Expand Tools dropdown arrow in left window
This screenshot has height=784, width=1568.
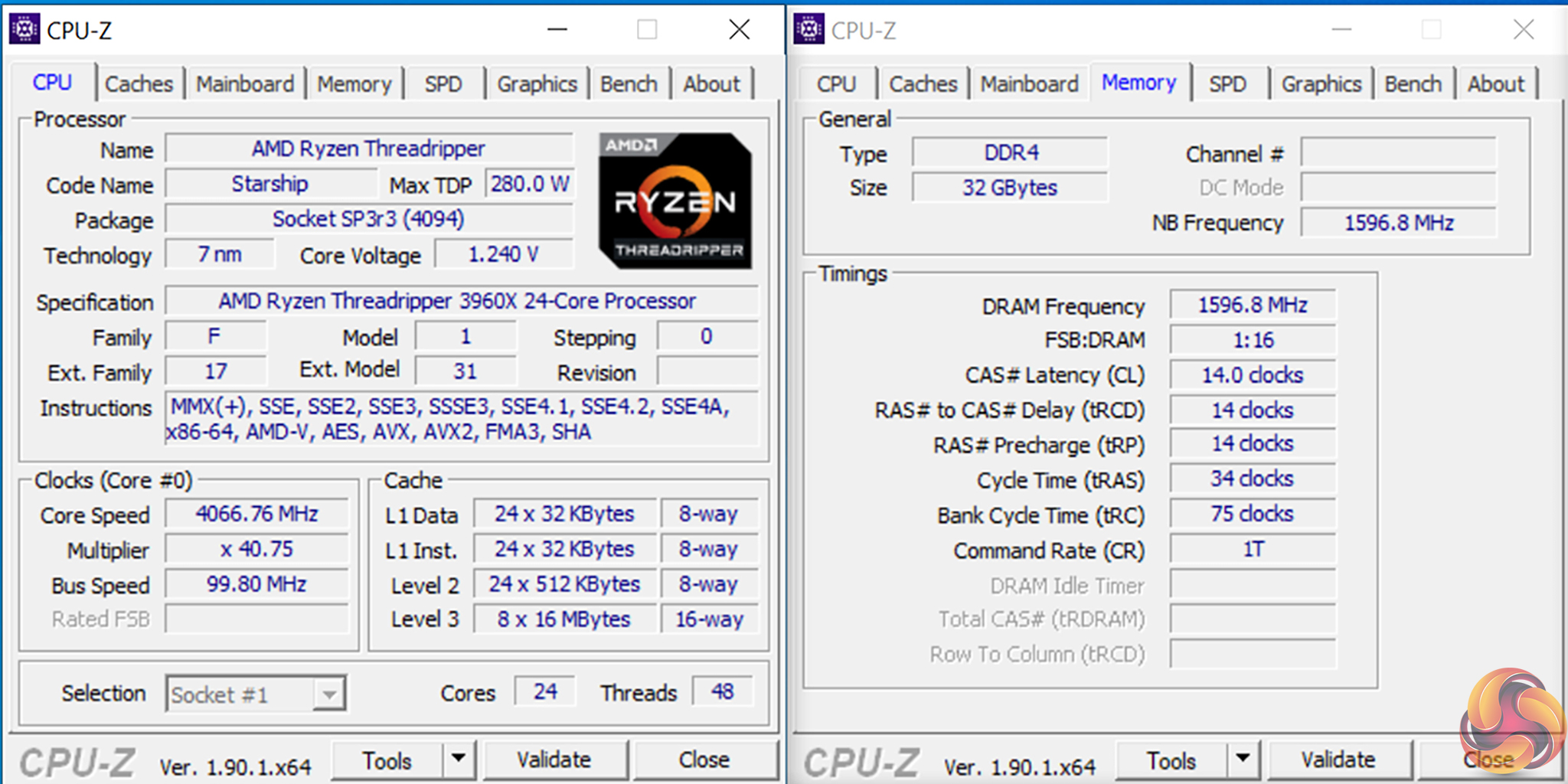(x=459, y=759)
